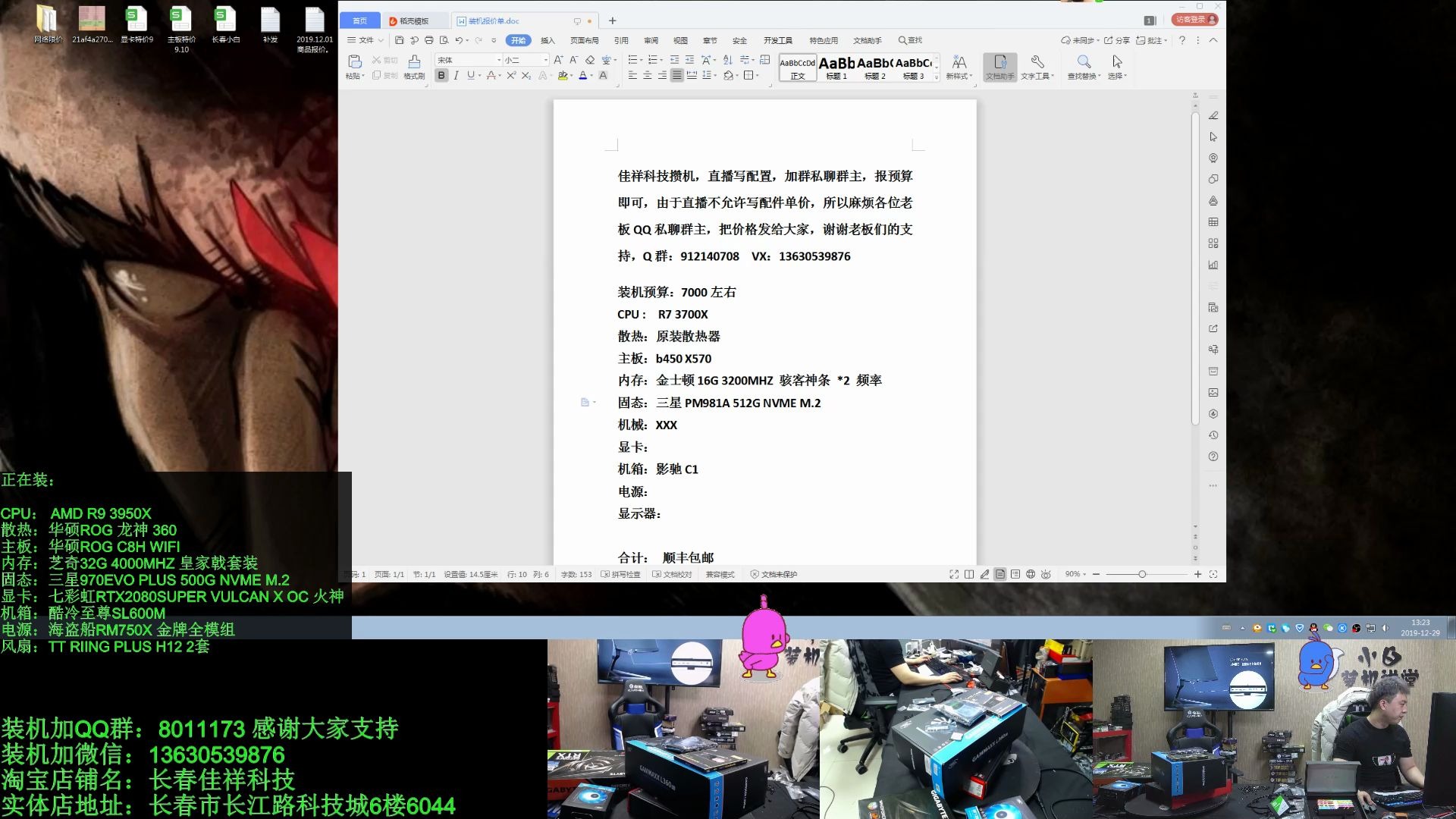Open Print Preview icon
This screenshot has width=1456, height=819.
(x=444, y=40)
